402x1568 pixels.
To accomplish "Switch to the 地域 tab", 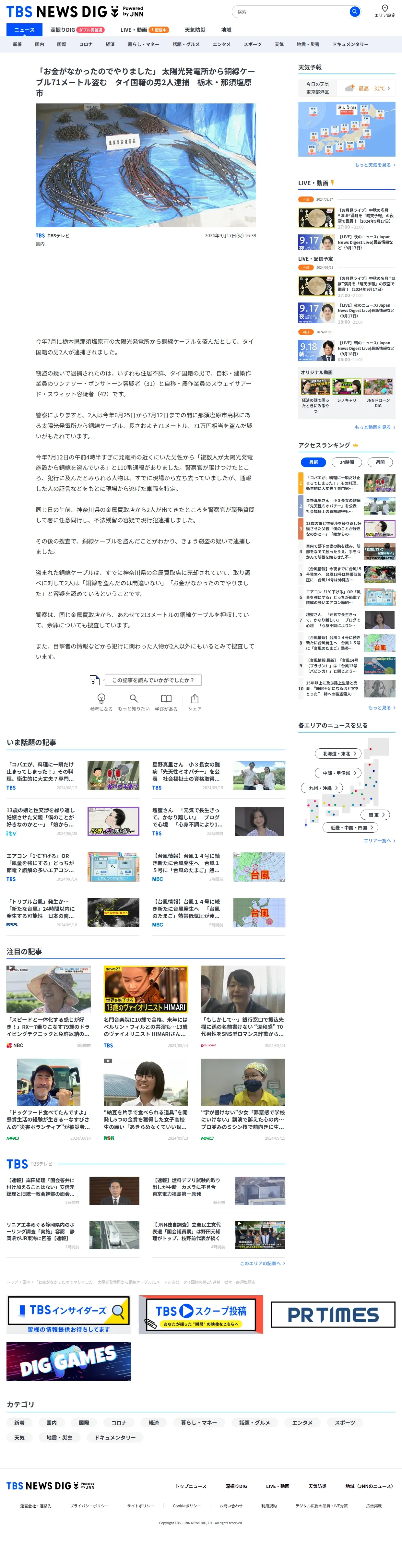I will coord(226,30).
